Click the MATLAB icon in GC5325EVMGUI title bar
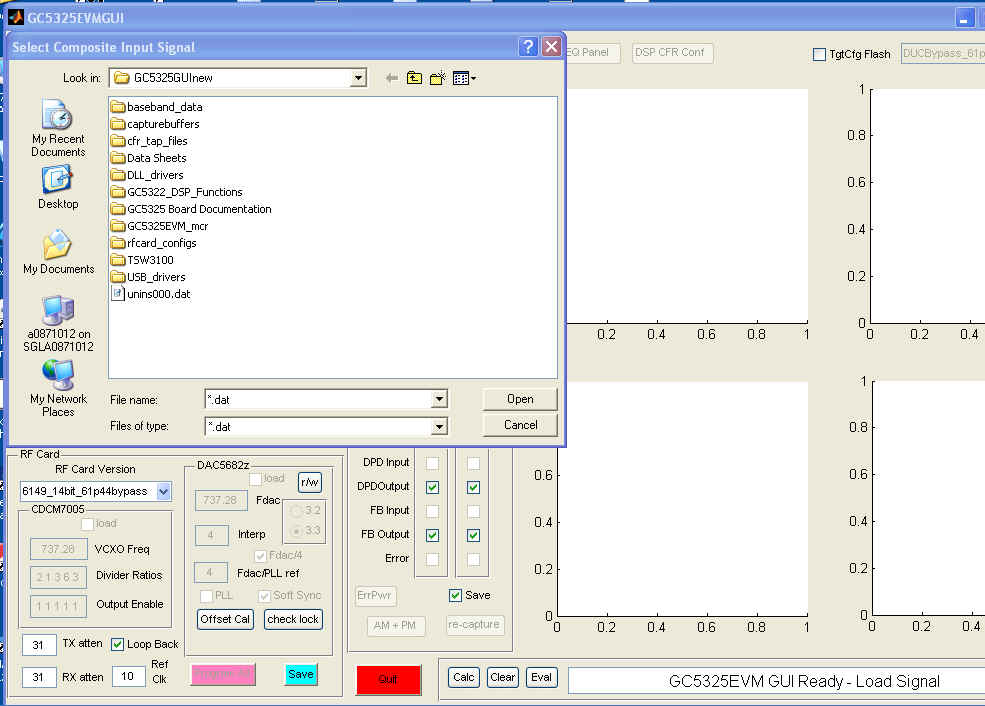The height and width of the screenshot is (706, 985). 15,17
